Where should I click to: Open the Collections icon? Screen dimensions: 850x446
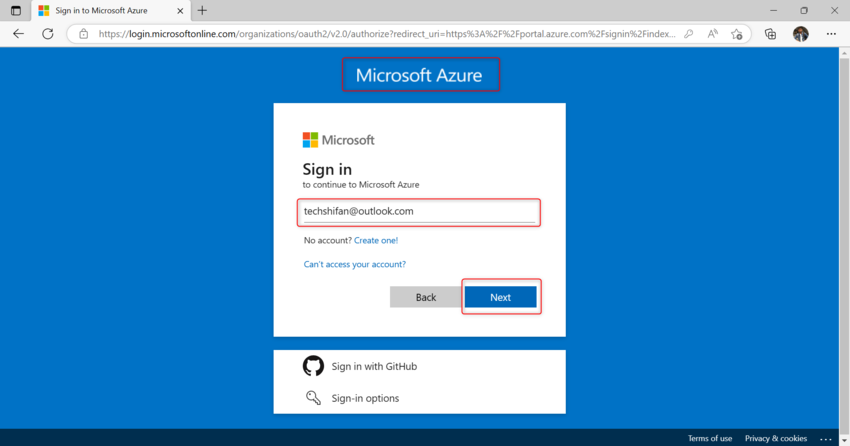point(770,34)
